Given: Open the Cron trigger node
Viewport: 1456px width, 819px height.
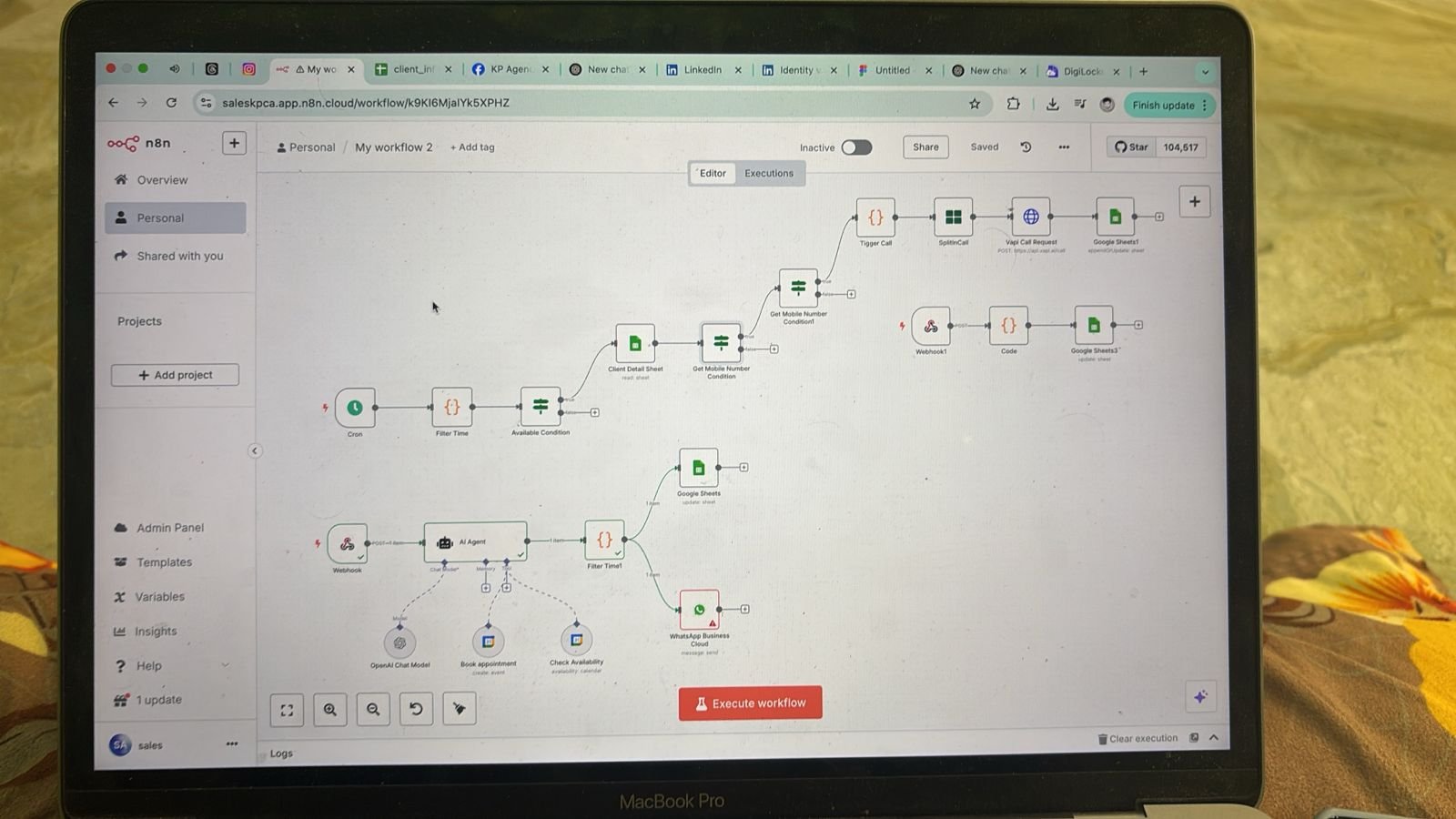Looking at the screenshot, I should point(355,408).
